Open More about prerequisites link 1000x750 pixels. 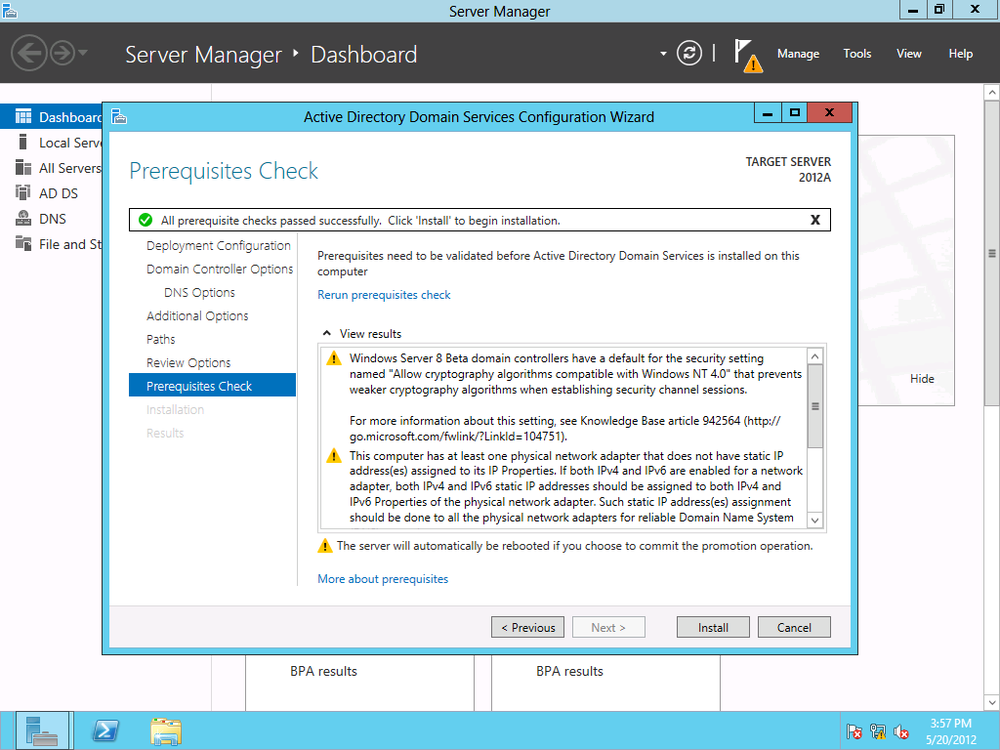point(383,579)
